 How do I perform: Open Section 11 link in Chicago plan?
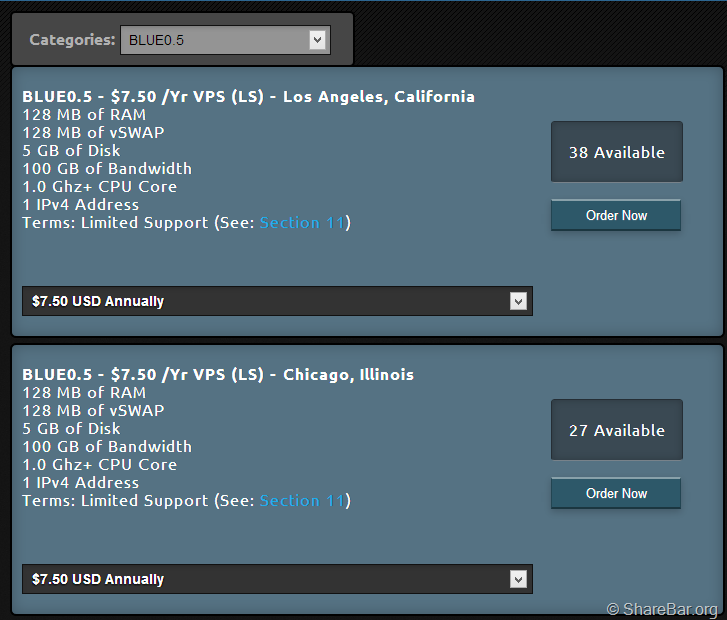[x=302, y=501]
